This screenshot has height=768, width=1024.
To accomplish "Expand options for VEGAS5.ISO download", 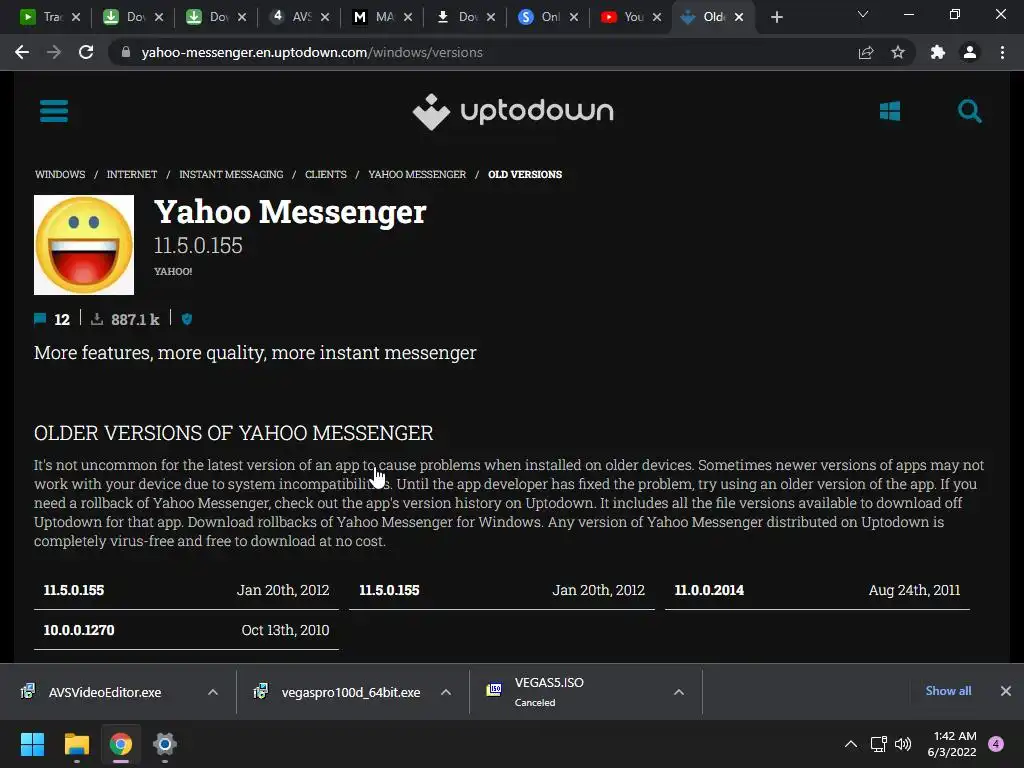I will 679,692.
